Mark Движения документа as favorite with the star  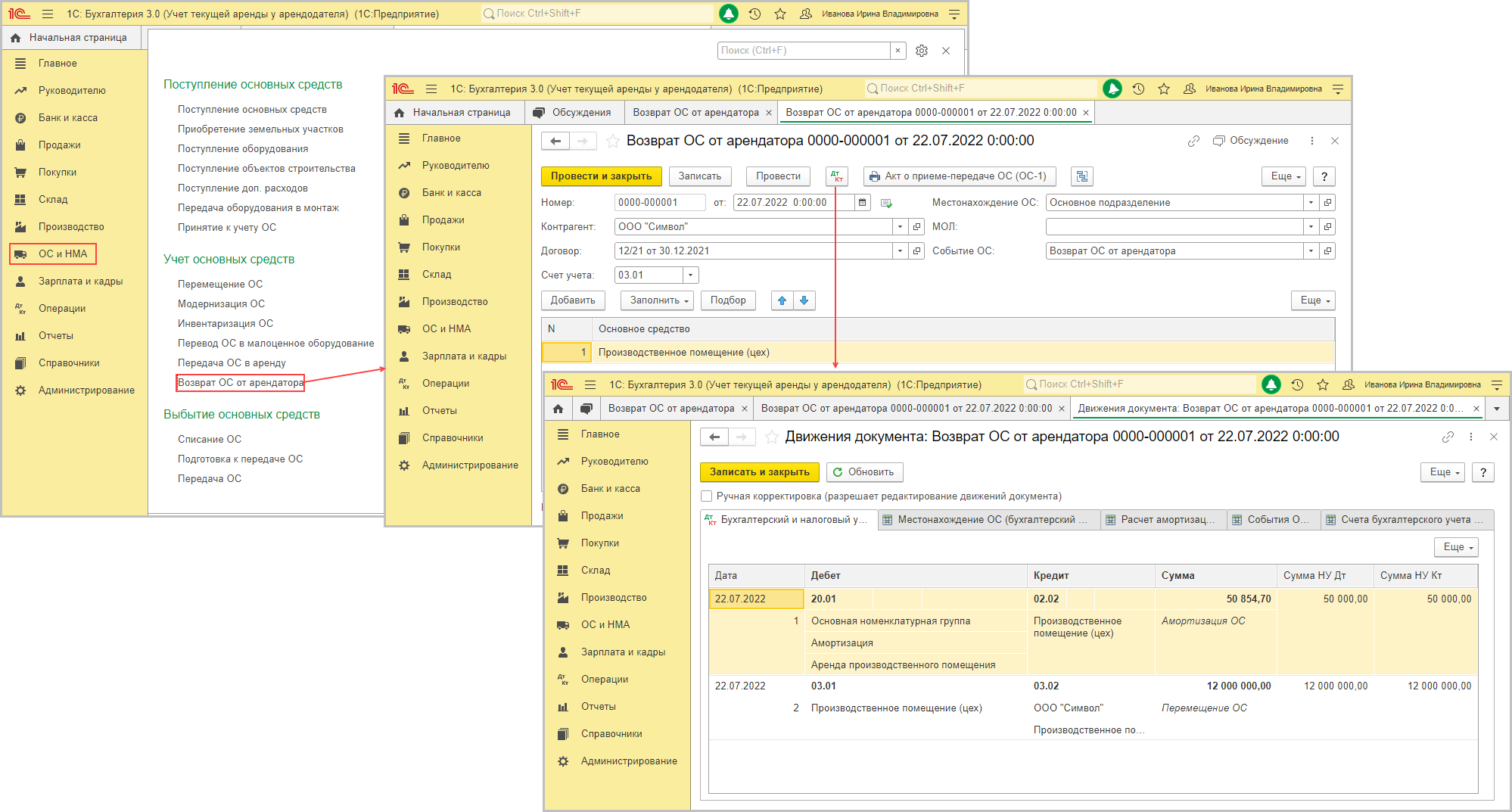[x=772, y=437]
